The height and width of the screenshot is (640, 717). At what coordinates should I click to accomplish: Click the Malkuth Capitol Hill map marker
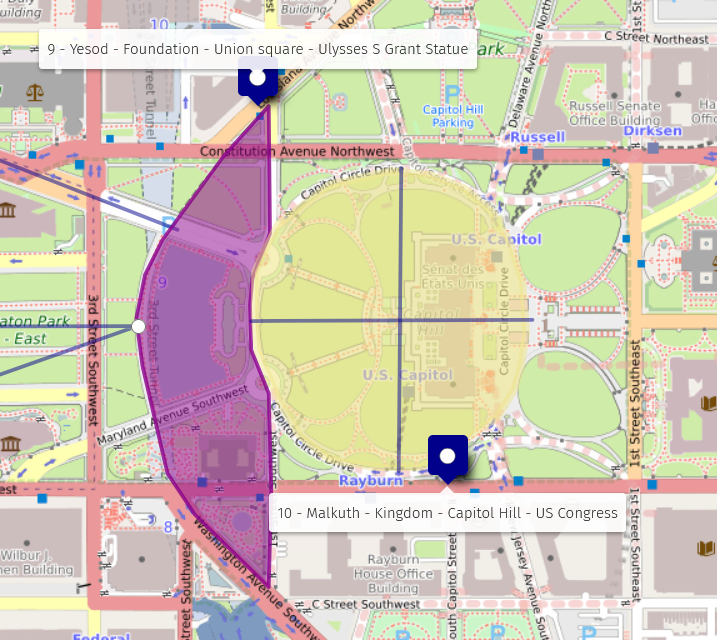pyautogui.click(x=448, y=457)
